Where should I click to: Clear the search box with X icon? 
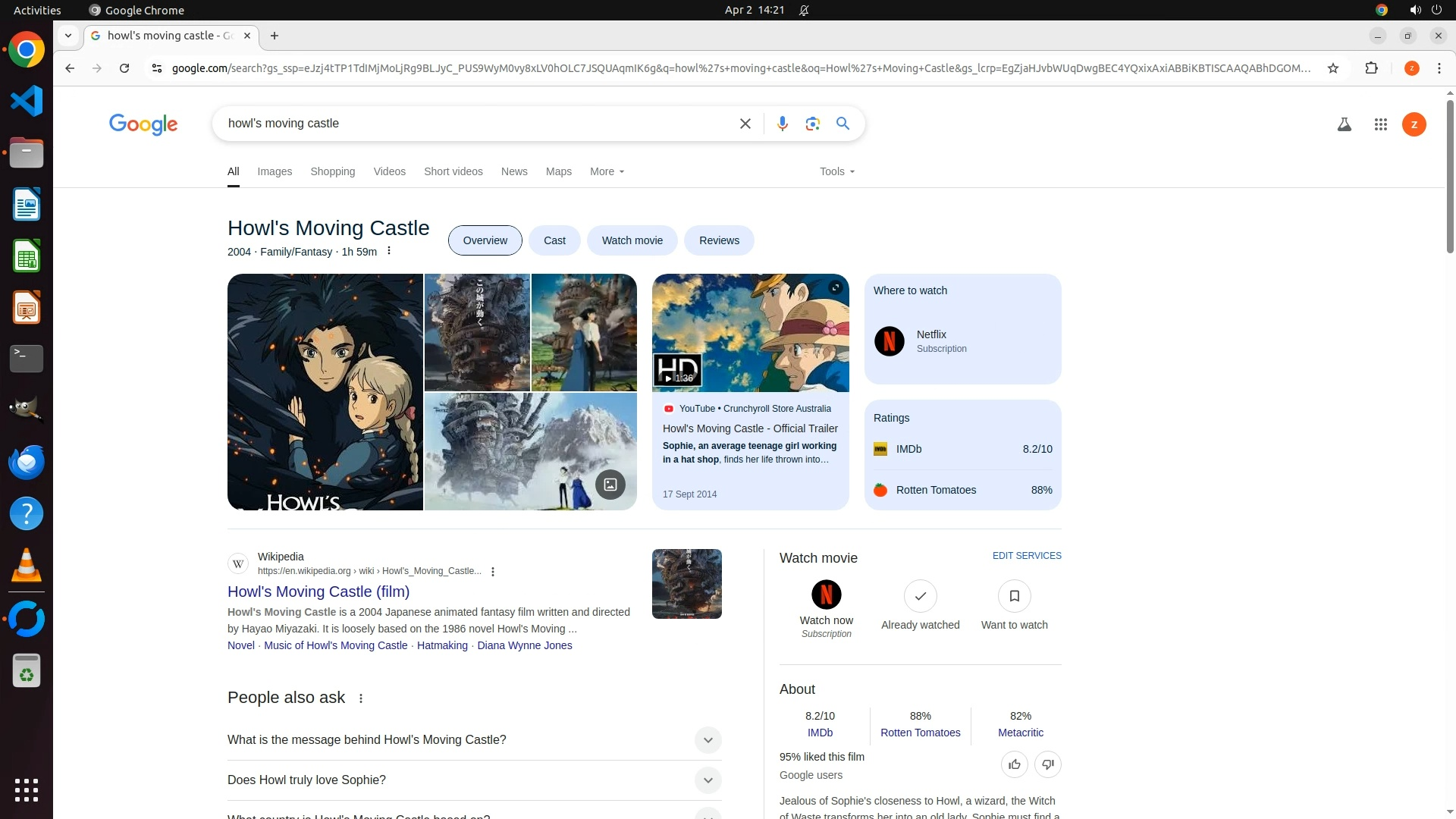click(745, 124)
